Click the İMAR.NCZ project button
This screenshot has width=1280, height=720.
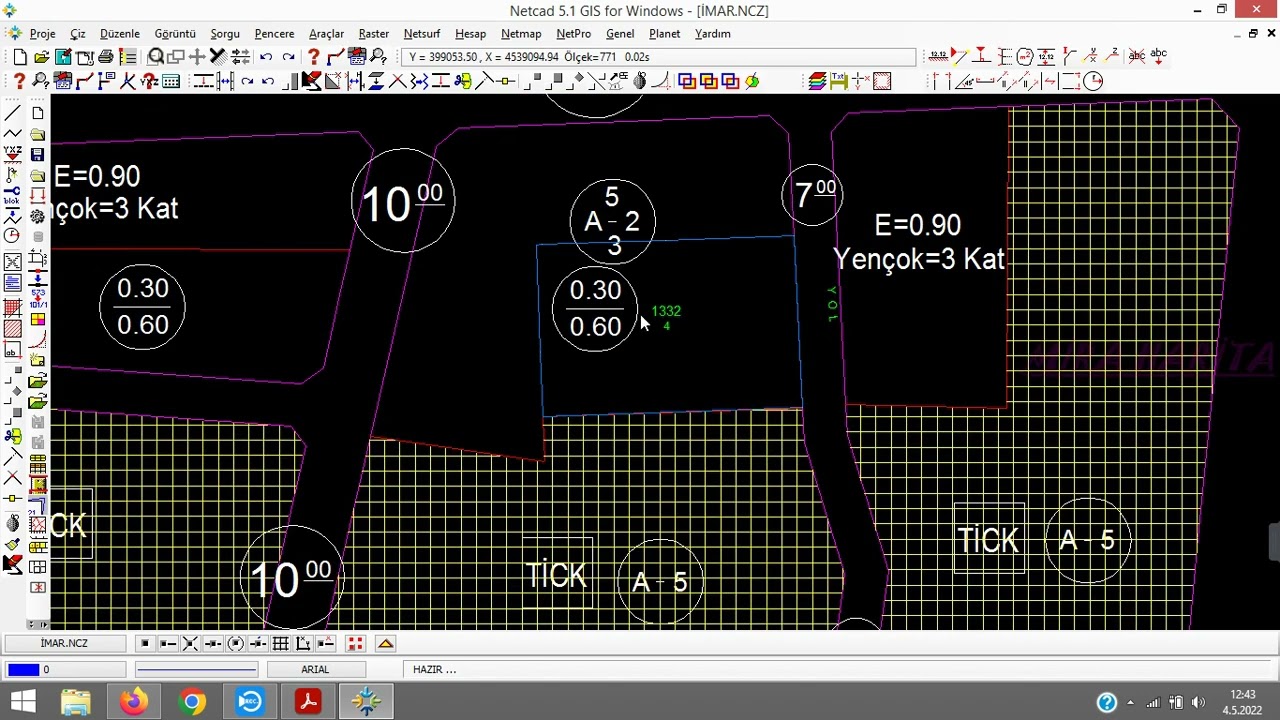pyautogui.click(x=64, y=643)
